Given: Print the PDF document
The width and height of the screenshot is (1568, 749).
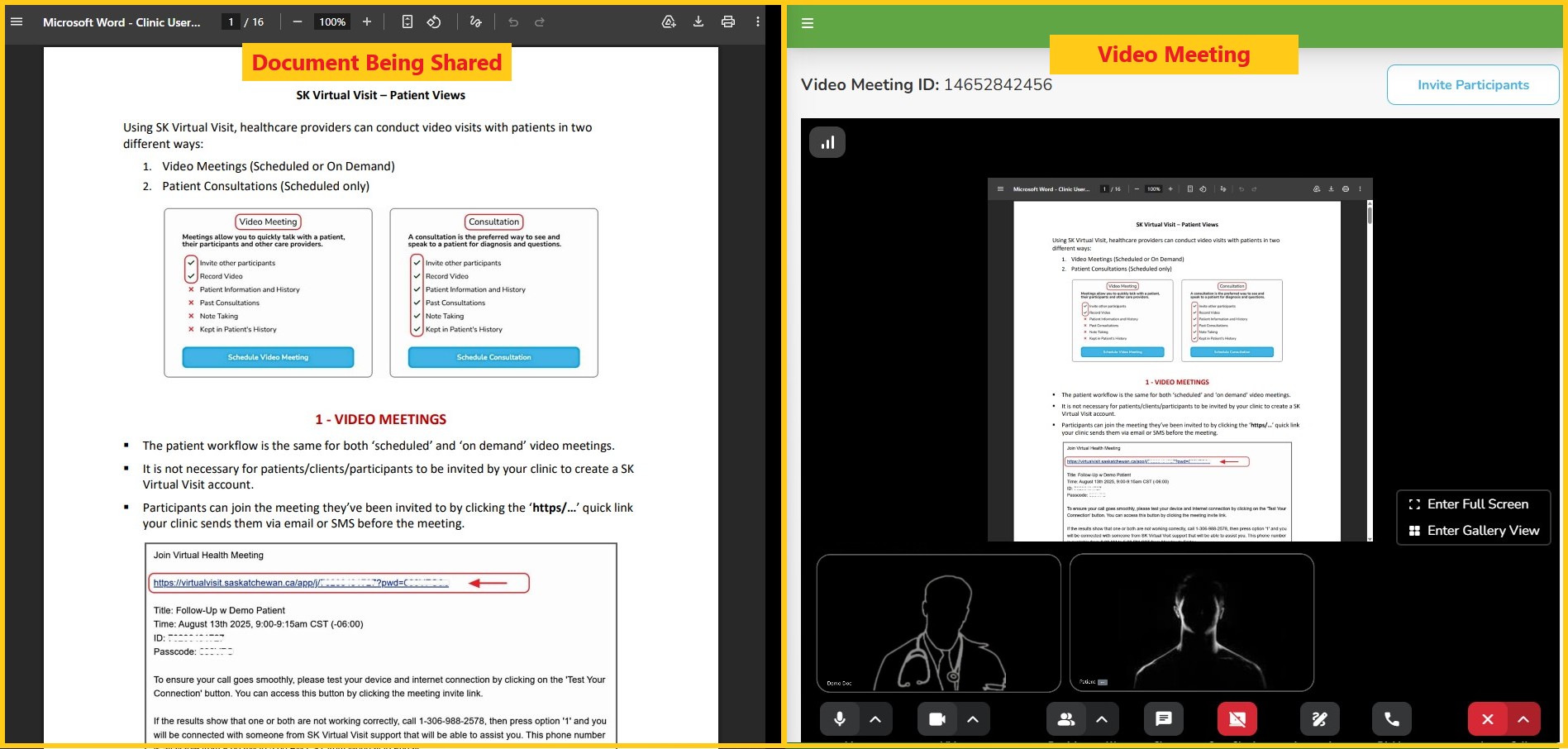Looking at the screenshot, I should point(727,22).
